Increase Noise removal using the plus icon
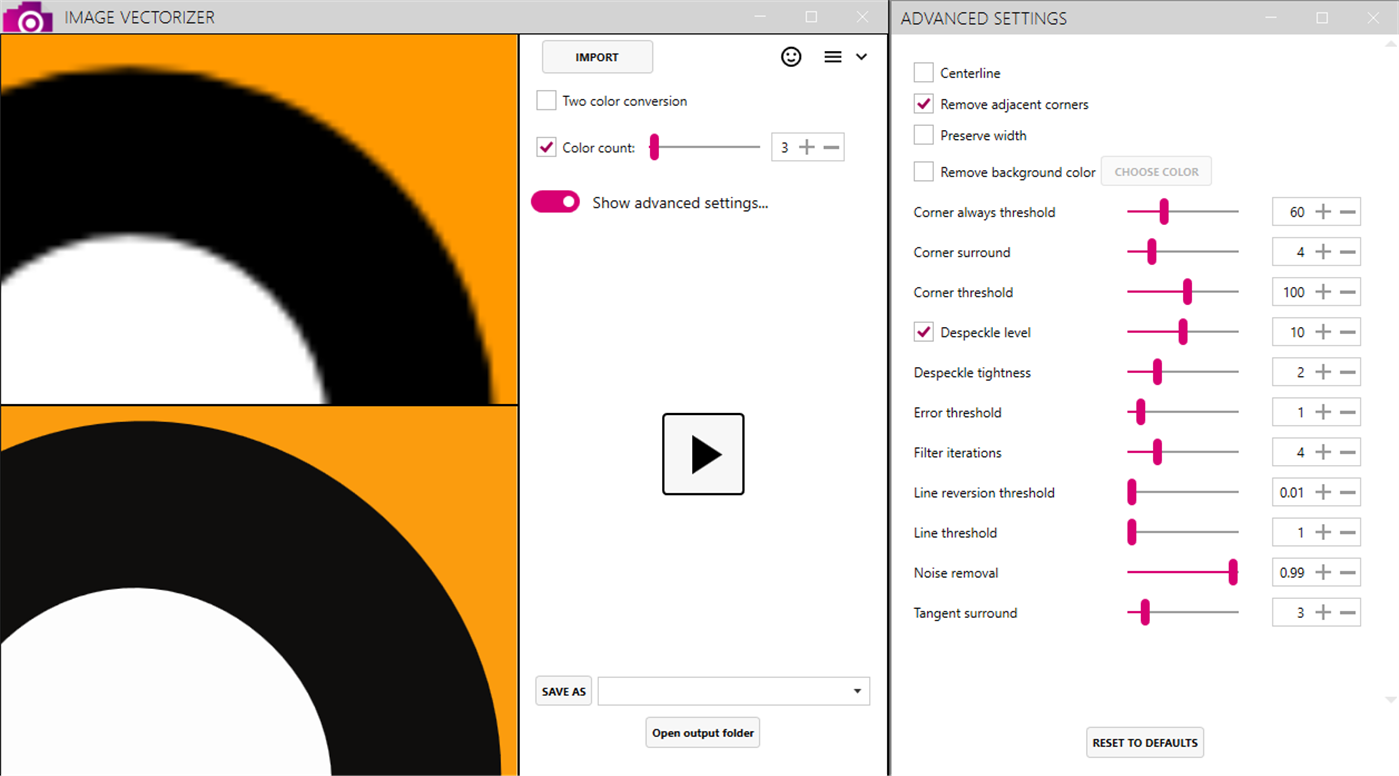The width and height of the screenshot is (1399, 776). (x=1321, y=571)
